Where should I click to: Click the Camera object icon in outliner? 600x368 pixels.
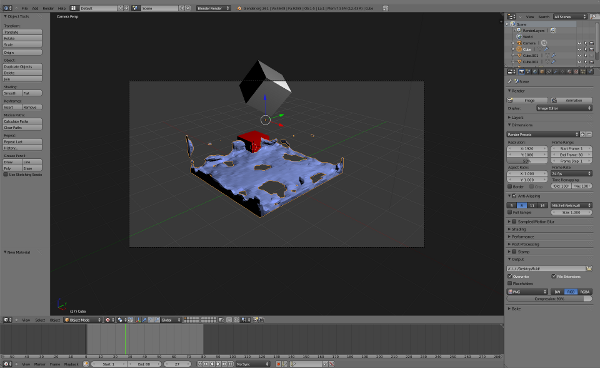coord(519,43)
